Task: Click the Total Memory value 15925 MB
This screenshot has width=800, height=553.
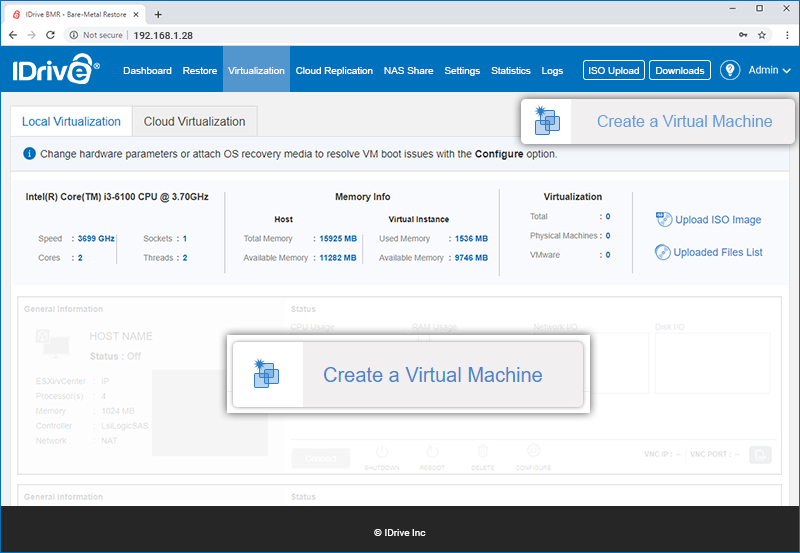Action: coord(338,238)
